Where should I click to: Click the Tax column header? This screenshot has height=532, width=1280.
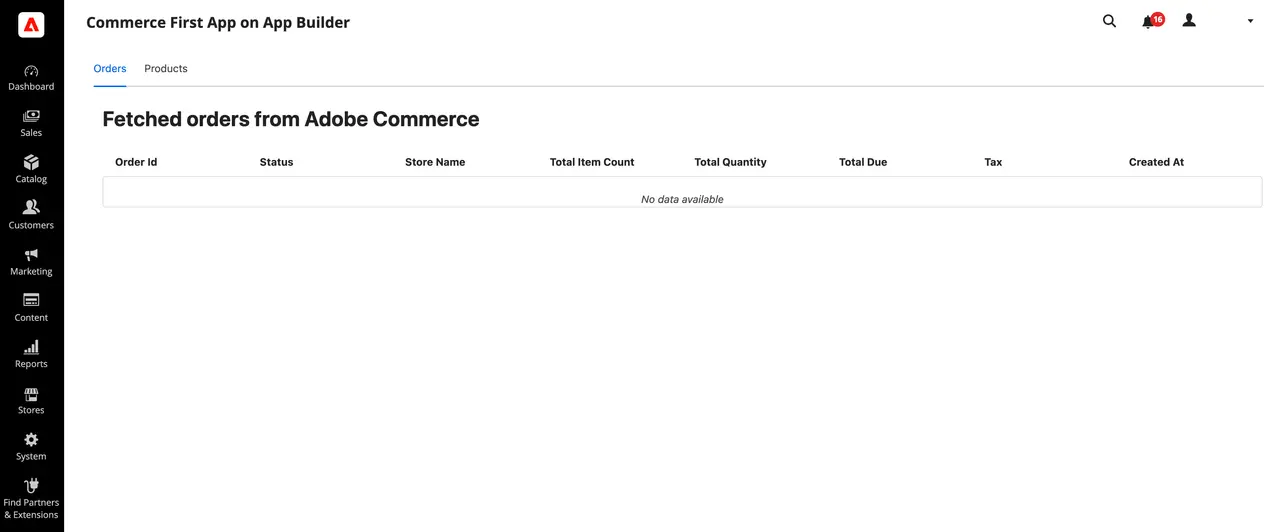pos(993,162)
